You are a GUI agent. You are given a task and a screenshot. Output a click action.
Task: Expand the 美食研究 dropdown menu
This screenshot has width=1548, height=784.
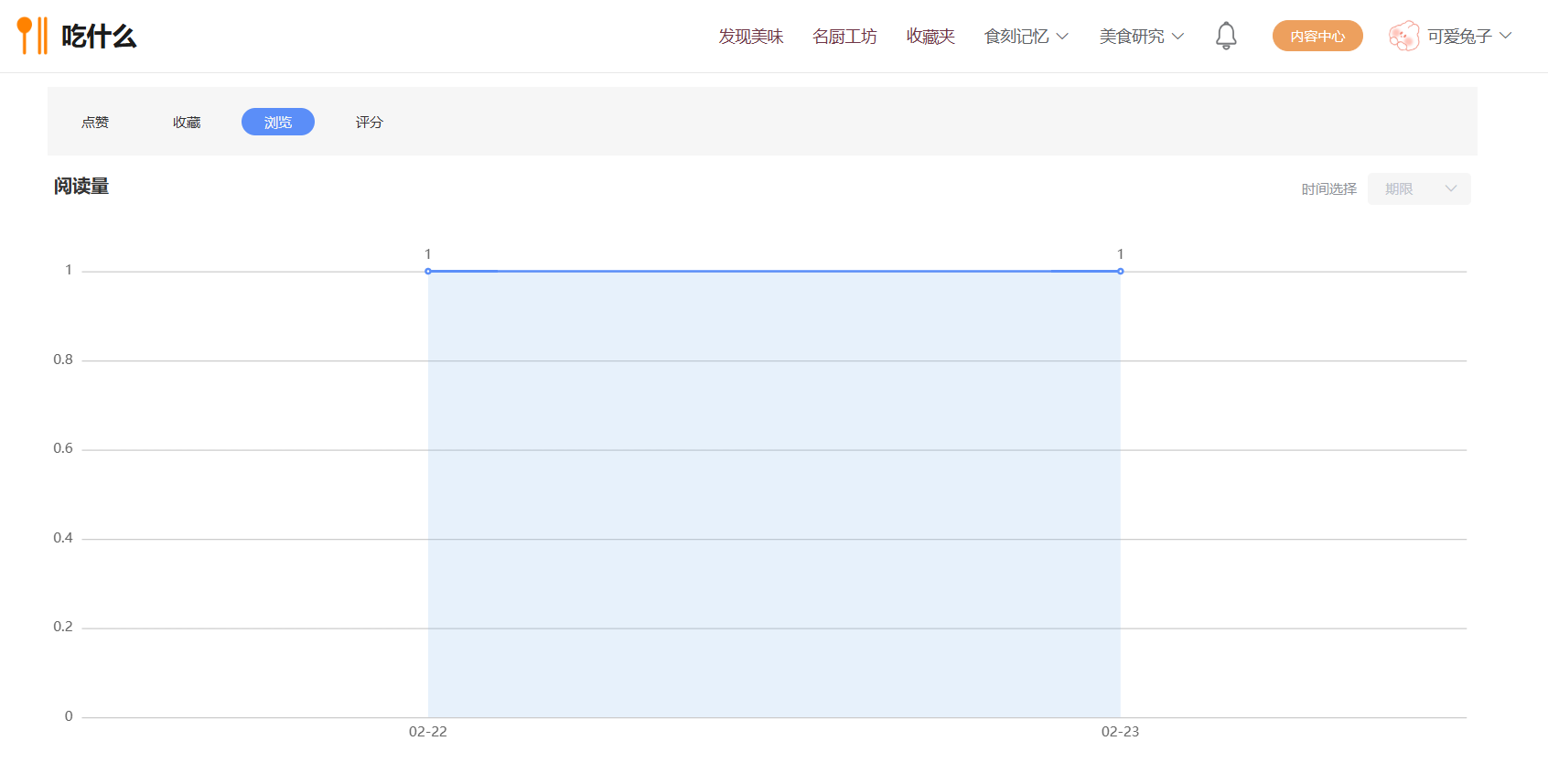pyautogui.click(x=1142, y=37)
